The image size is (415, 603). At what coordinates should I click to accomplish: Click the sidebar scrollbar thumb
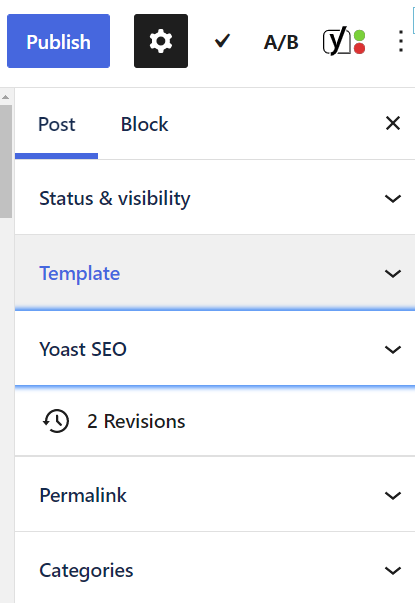coord(6,162)
